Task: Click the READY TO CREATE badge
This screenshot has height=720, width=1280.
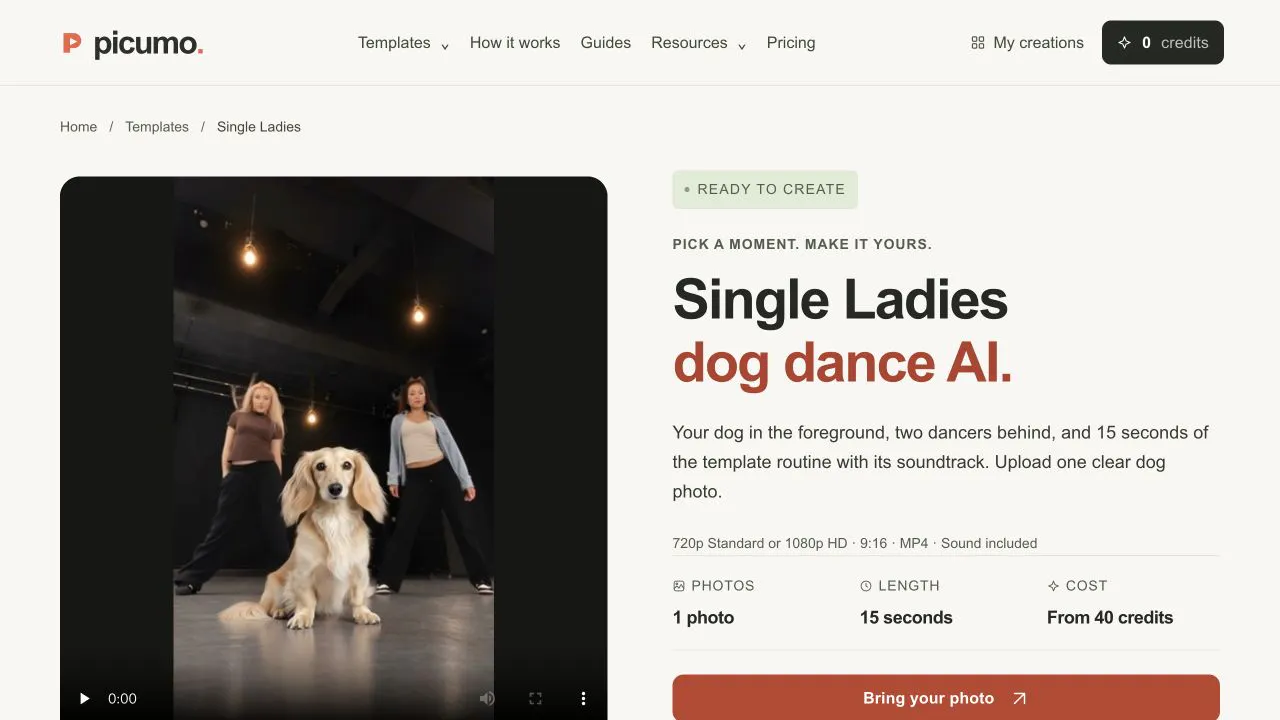Action: click(x=765, y=189)
